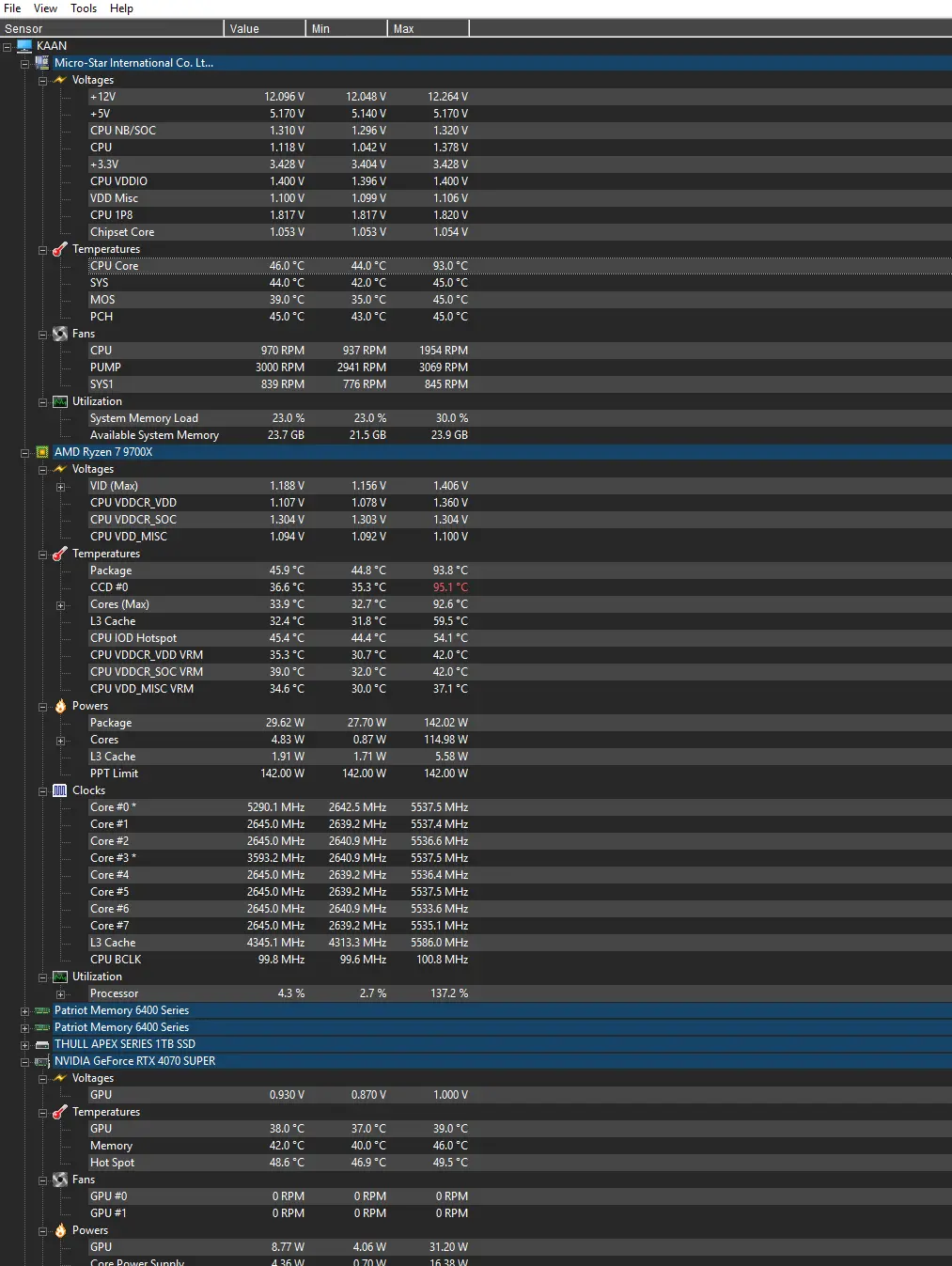The height and width of the screenshot is (1266, 952).
Task: Select the CPU BCLK row
Action: click(x=520, y=960)
